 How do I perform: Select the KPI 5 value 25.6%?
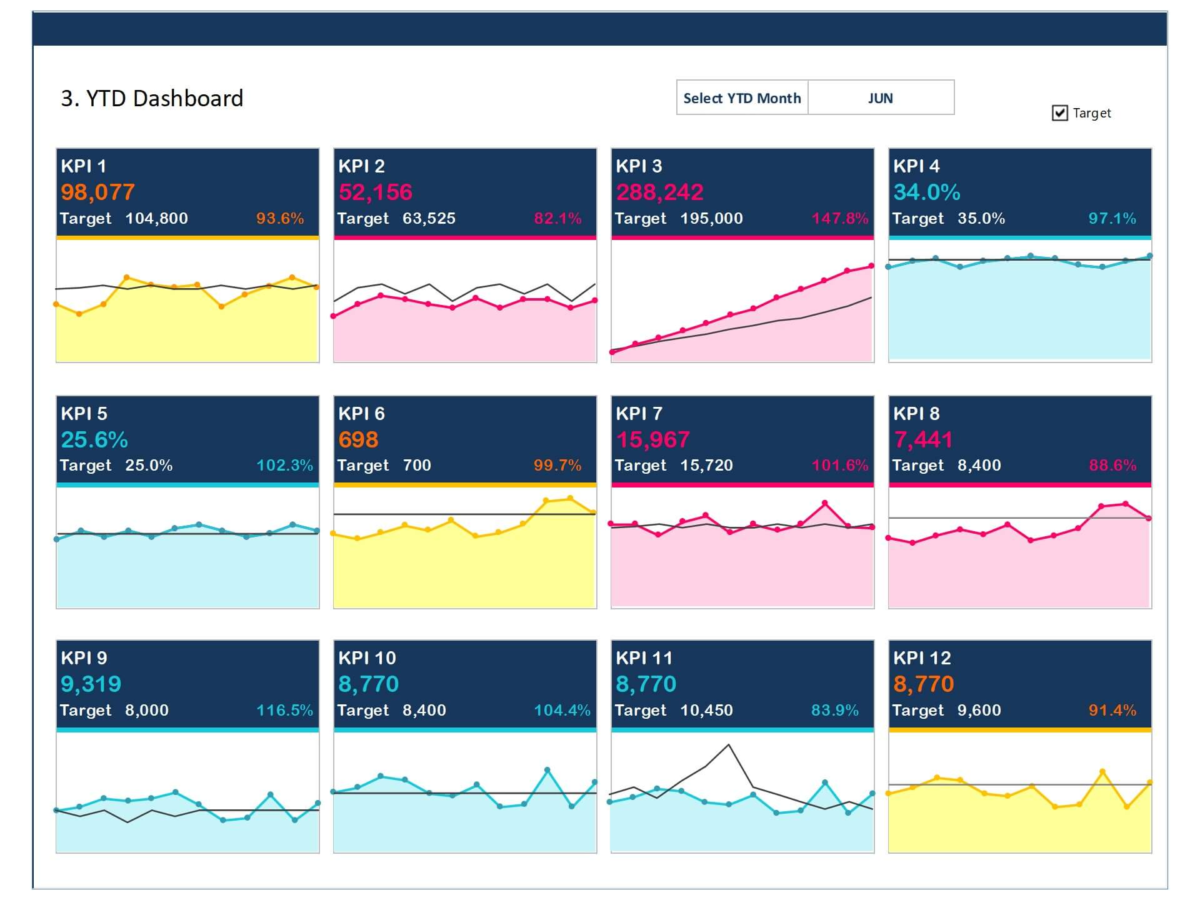point(94,439)
